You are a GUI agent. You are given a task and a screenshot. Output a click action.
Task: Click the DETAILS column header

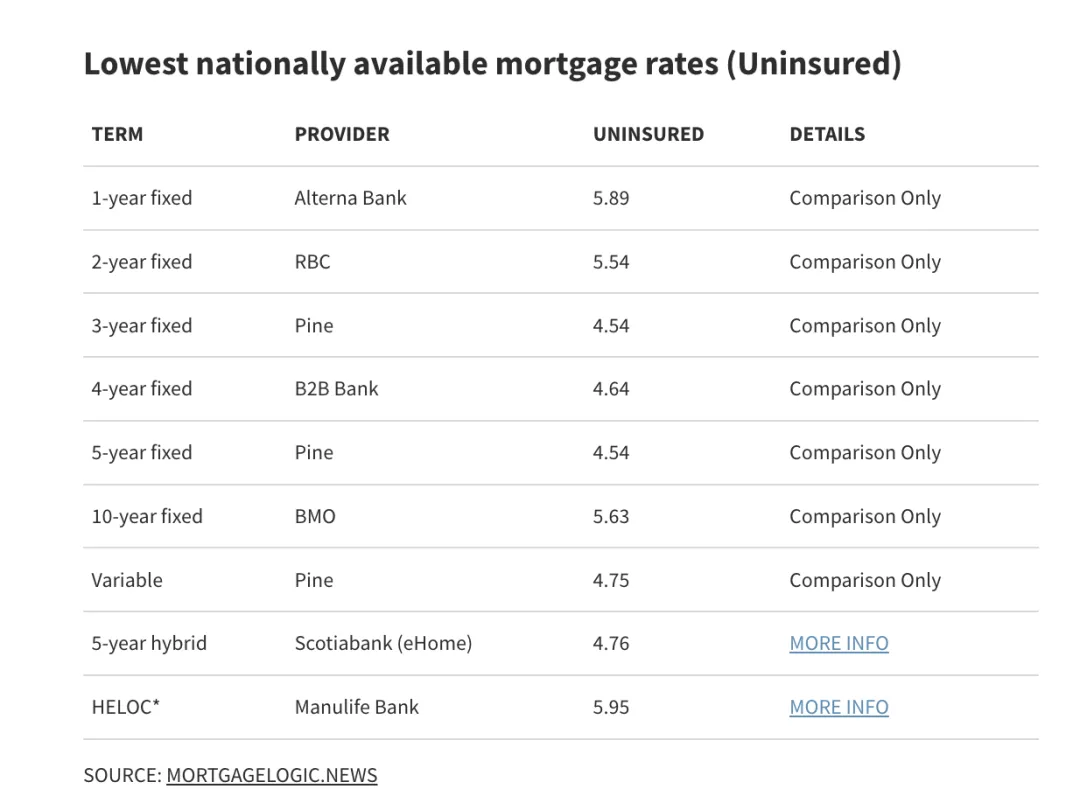(827, 134)
